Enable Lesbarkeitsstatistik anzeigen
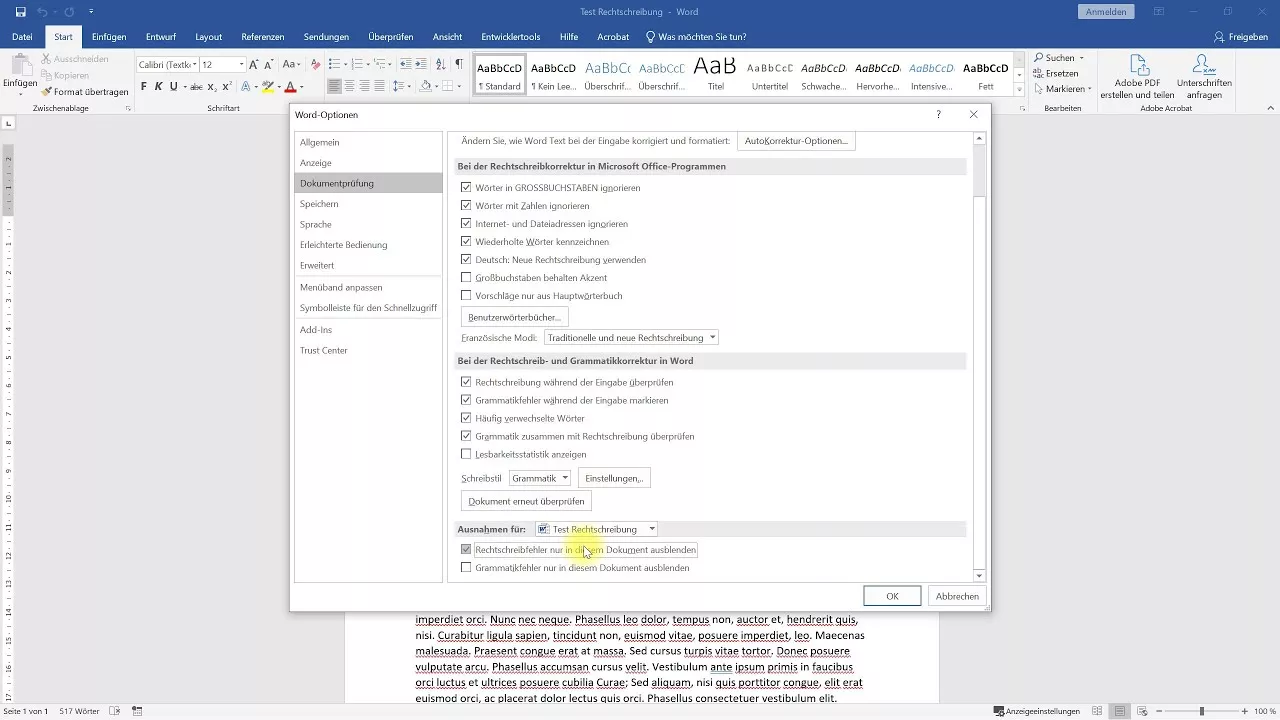 click(x=465, y=454)
